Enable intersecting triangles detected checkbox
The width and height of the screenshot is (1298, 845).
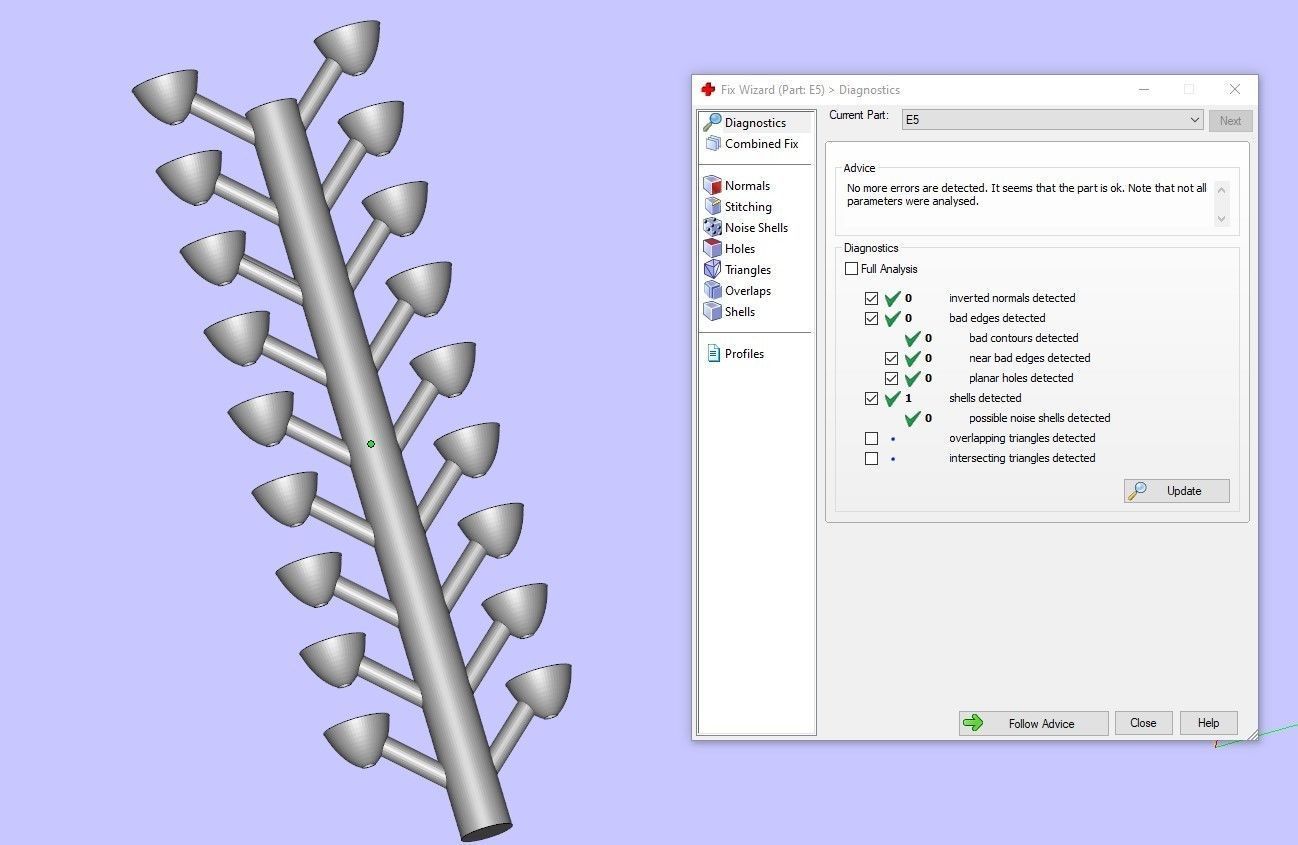tap(871, 458)
